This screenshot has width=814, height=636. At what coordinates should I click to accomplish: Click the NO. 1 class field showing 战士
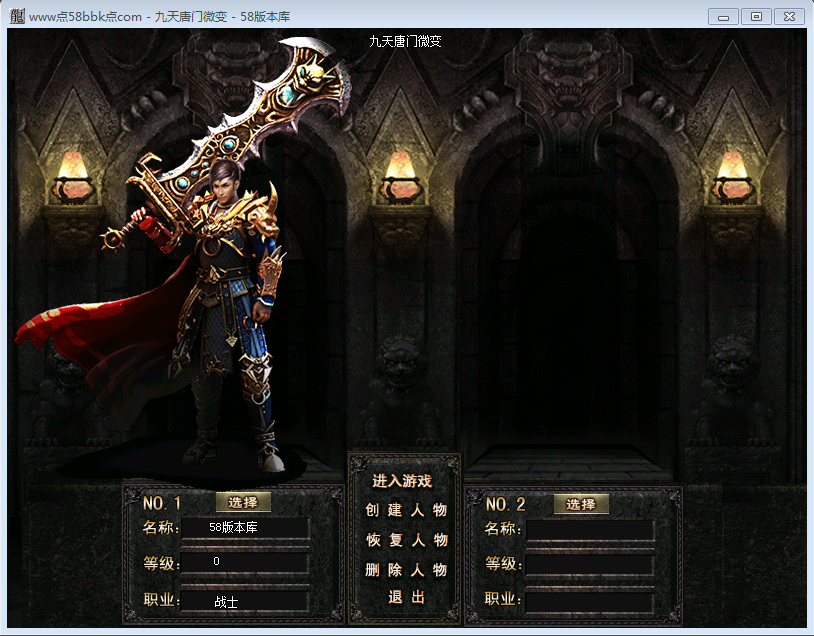245,602
